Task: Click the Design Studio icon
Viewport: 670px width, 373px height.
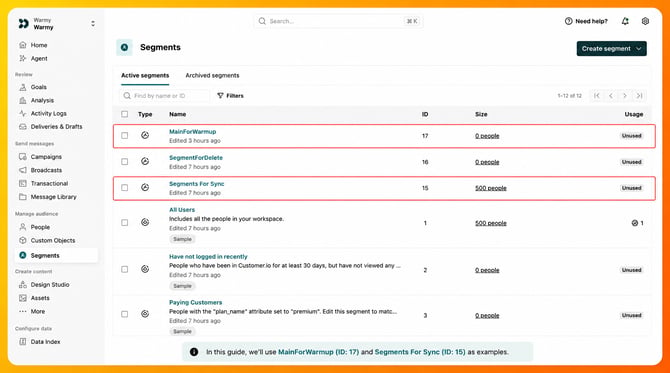Action: (x=23, y=285)
